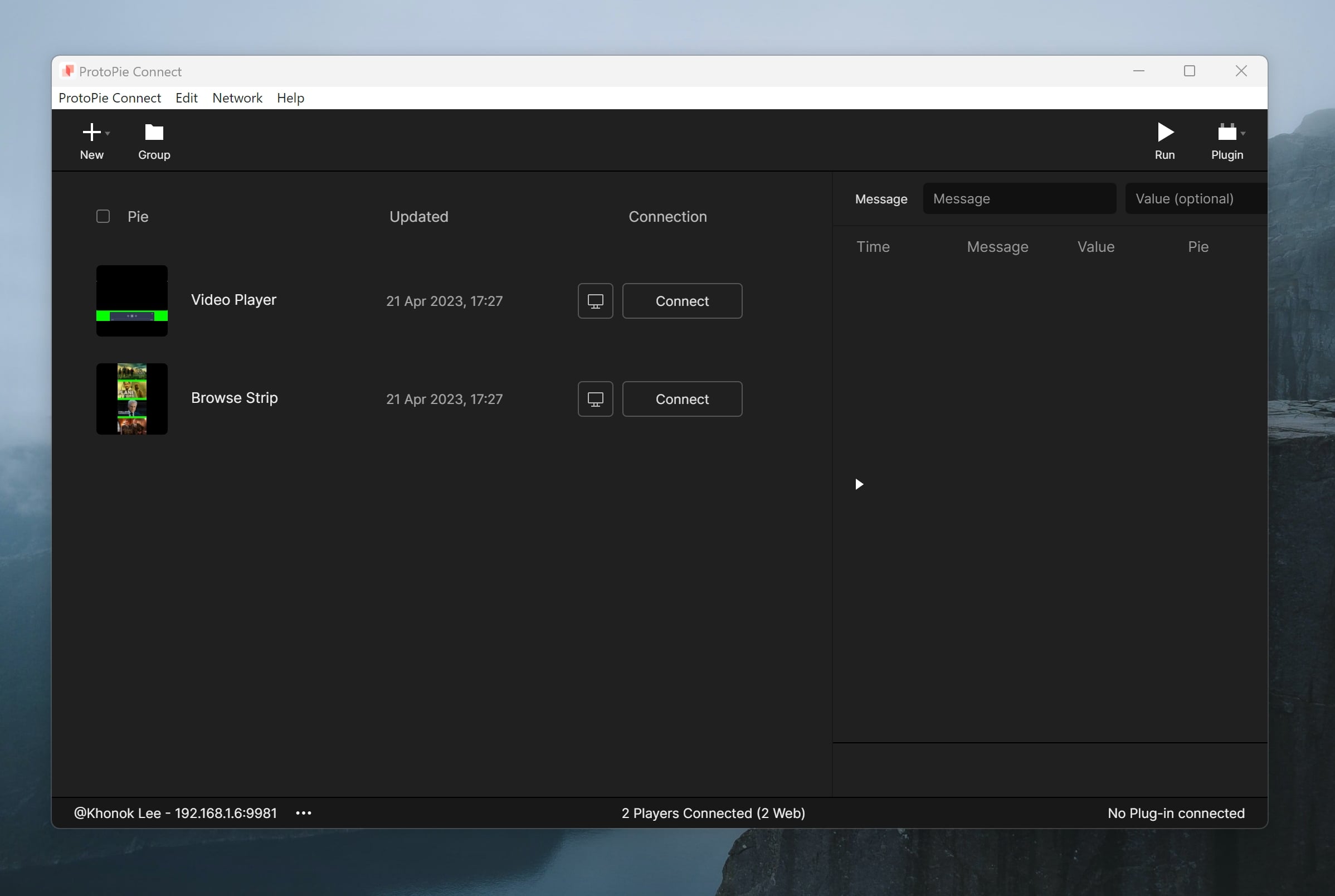This screenshot has width=1335, height=896.
Task: Open the Edit menu
Action: point(186,98)
